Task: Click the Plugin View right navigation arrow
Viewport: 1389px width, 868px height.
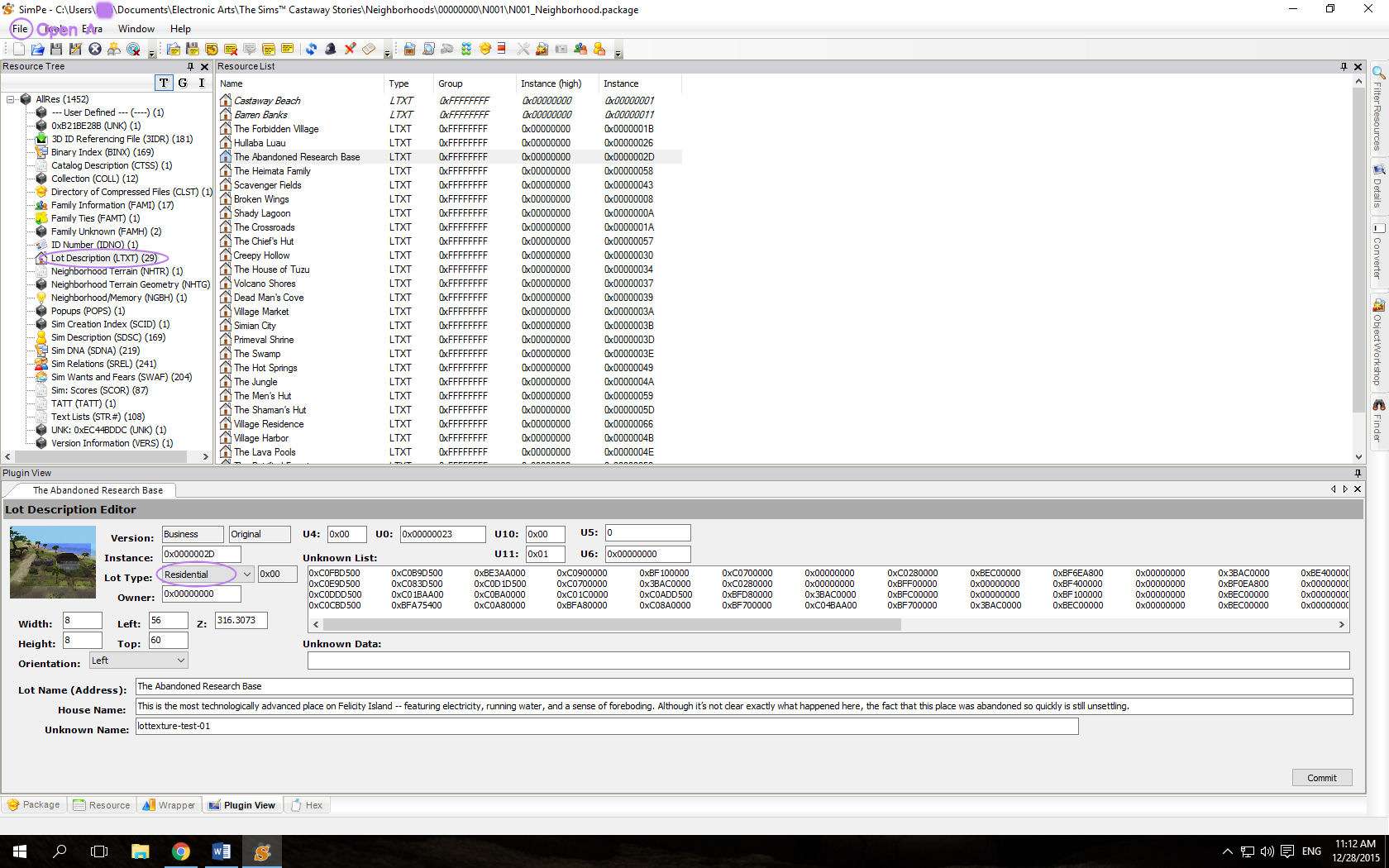Action: (x=1345, y=489)
